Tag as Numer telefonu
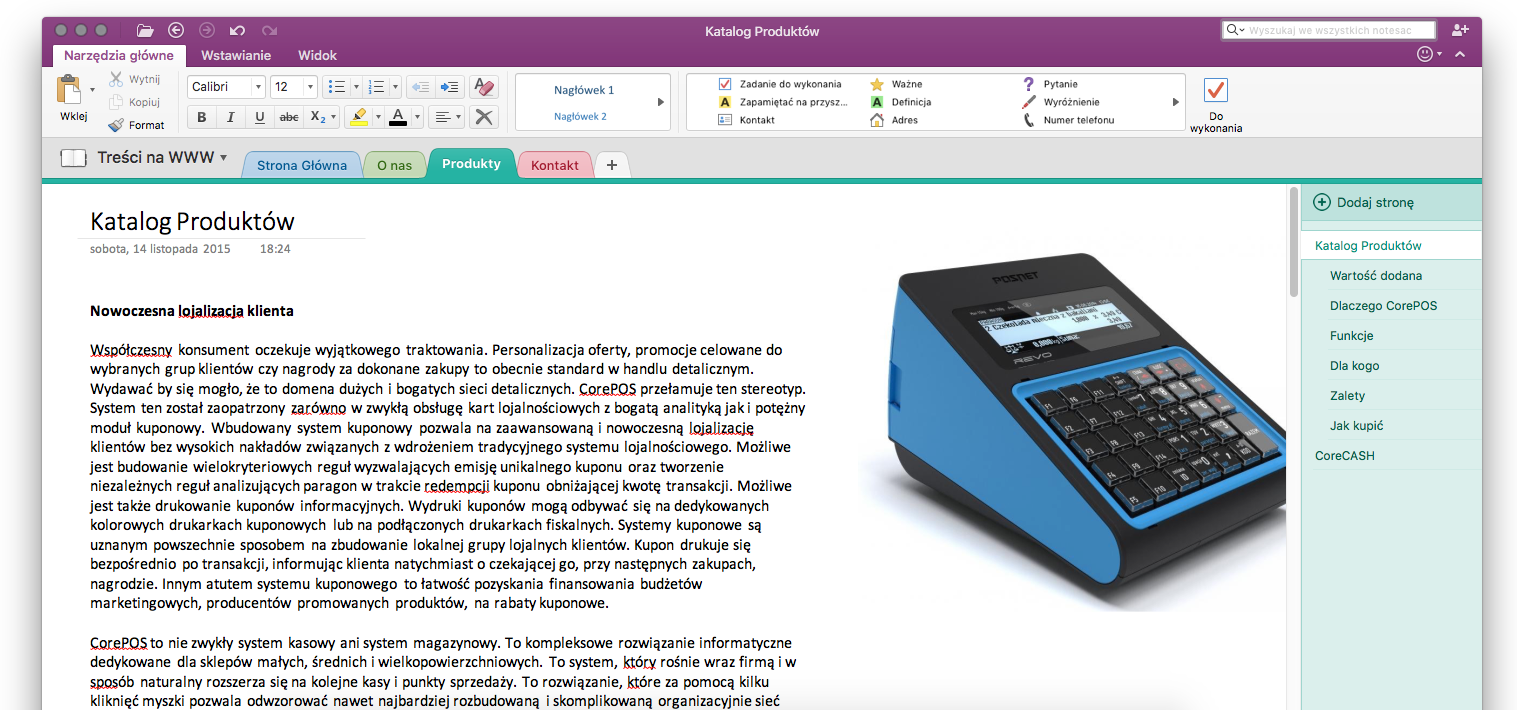This screenshot has height=710, width=1517. point(1068,120)
